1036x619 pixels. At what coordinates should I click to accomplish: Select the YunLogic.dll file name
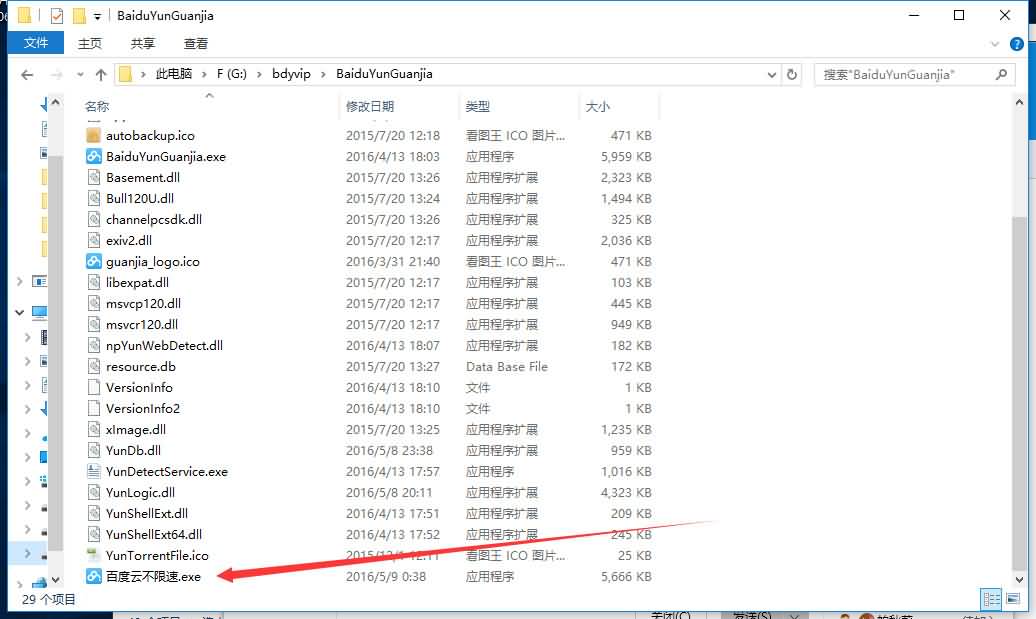point(140,493)
